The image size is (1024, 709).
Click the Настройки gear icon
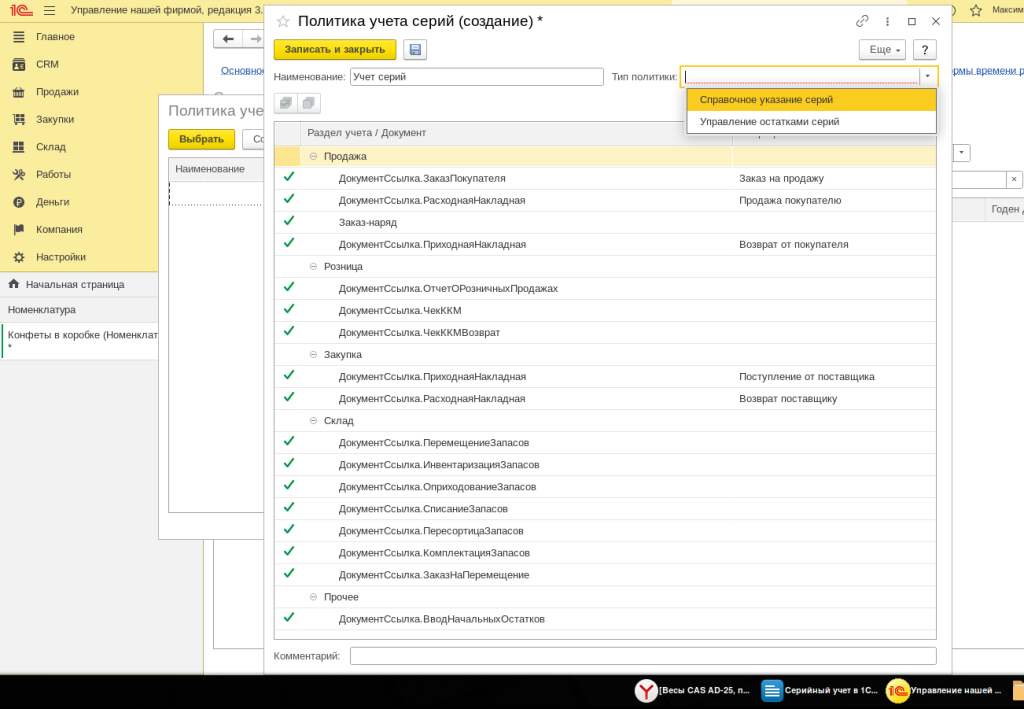click(19, 257)
